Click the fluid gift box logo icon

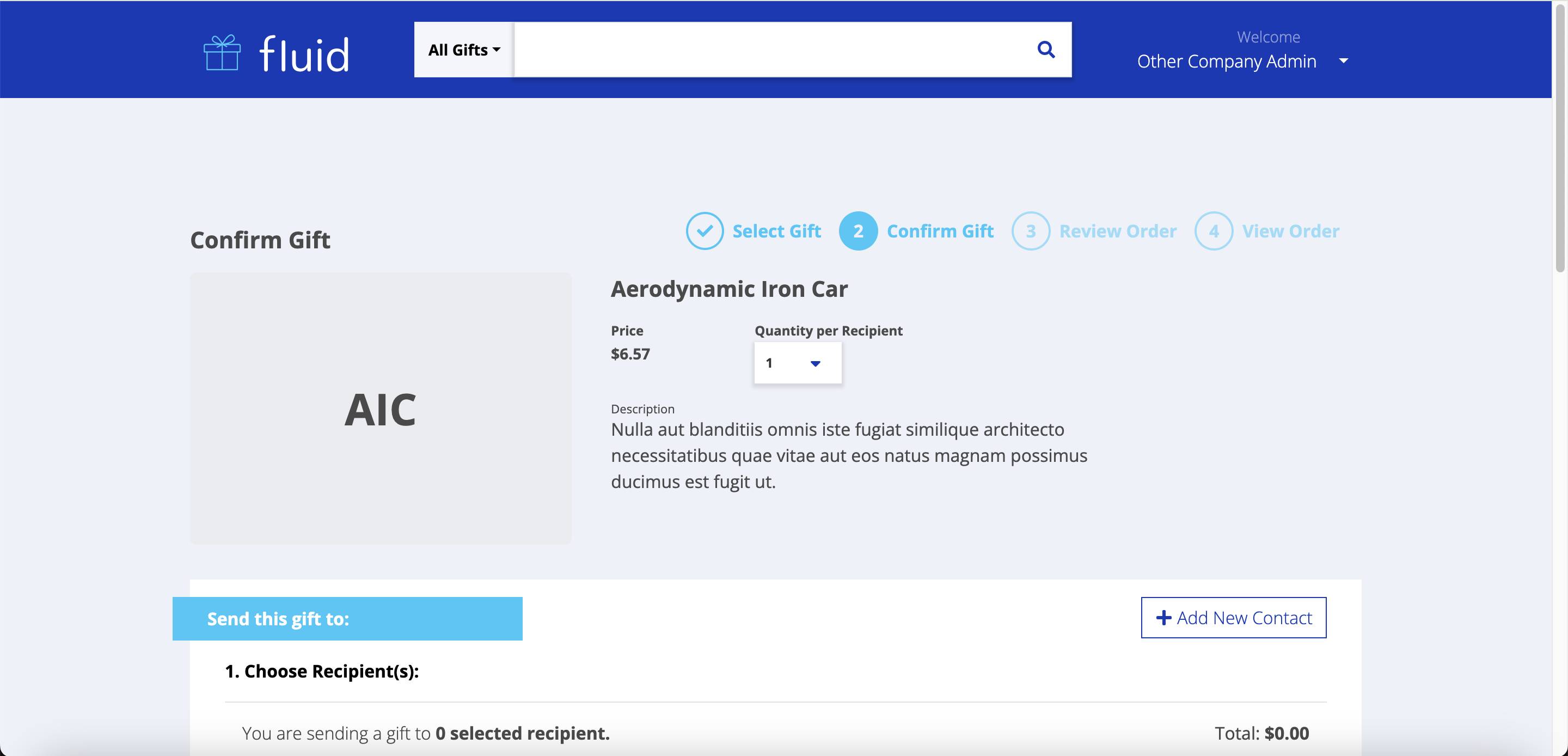[222, 53]
